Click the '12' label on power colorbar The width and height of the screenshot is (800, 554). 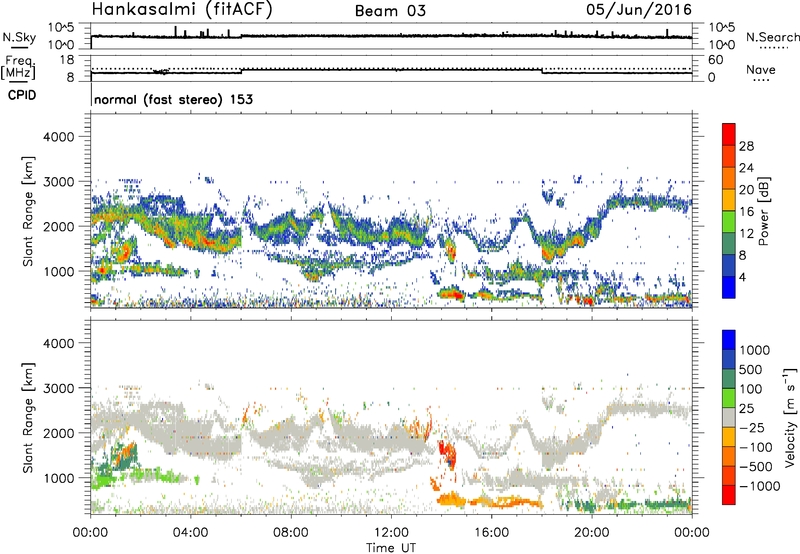[746, 234]
